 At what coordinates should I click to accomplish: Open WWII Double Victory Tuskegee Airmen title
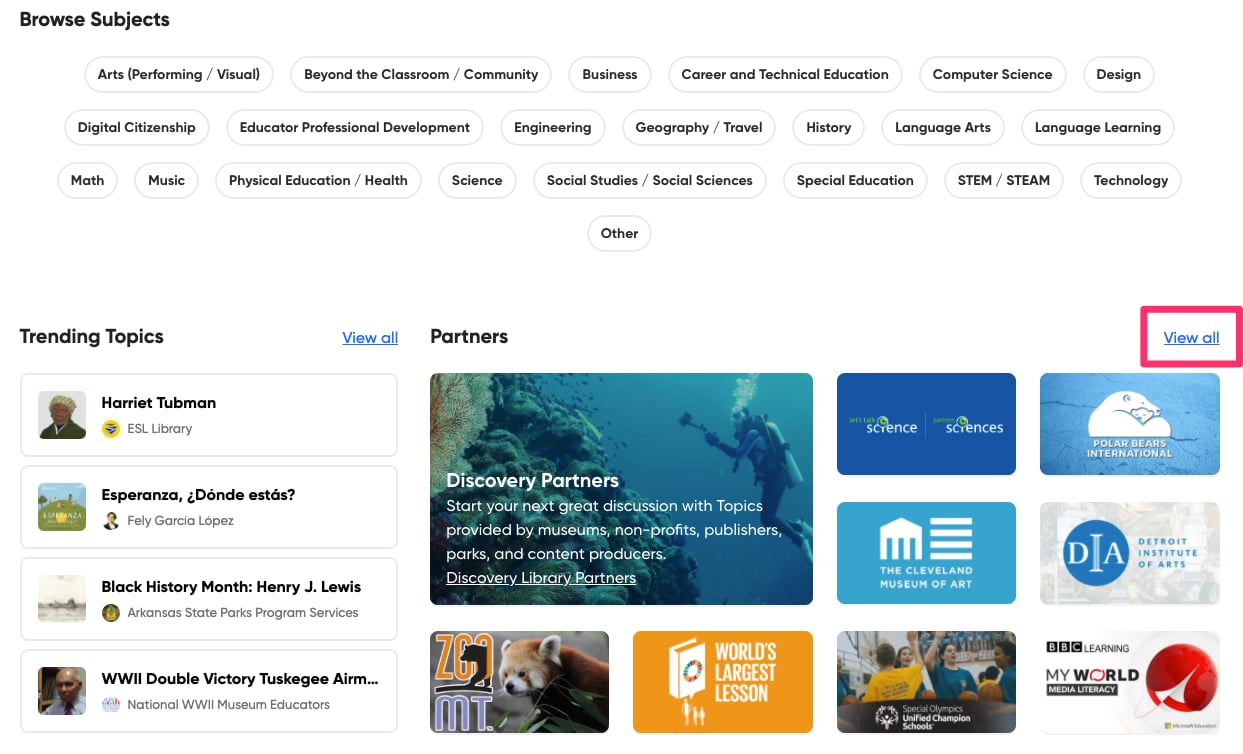(240, 679)
